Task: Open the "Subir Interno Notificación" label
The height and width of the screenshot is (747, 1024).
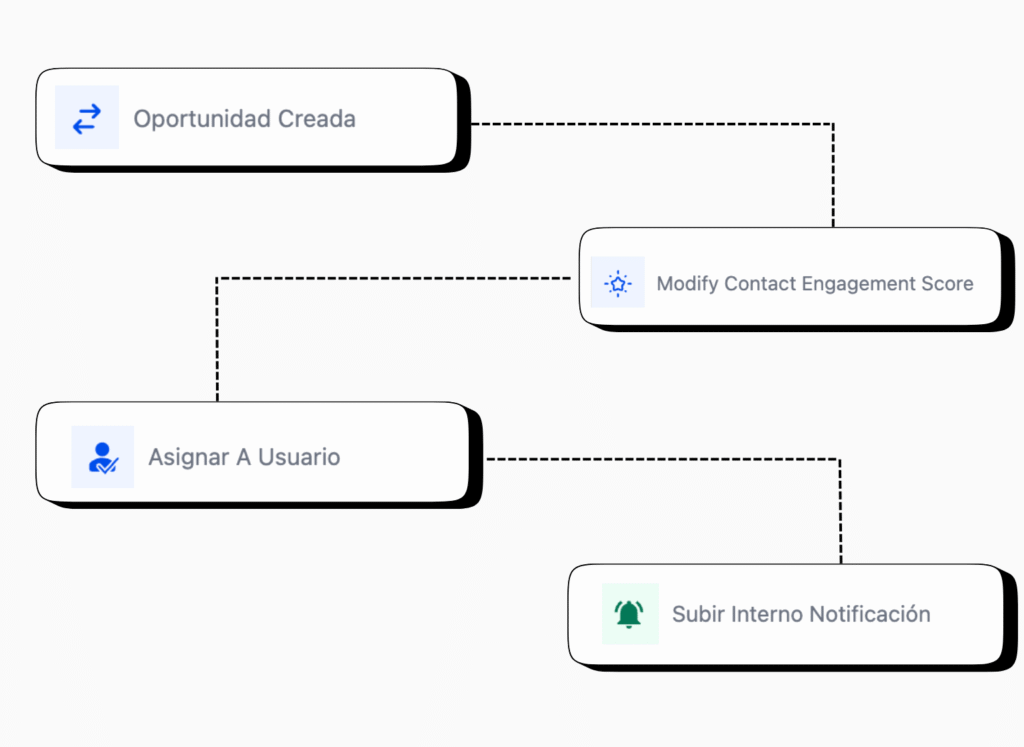Action: pyautogui.click(x=800, y=614)
